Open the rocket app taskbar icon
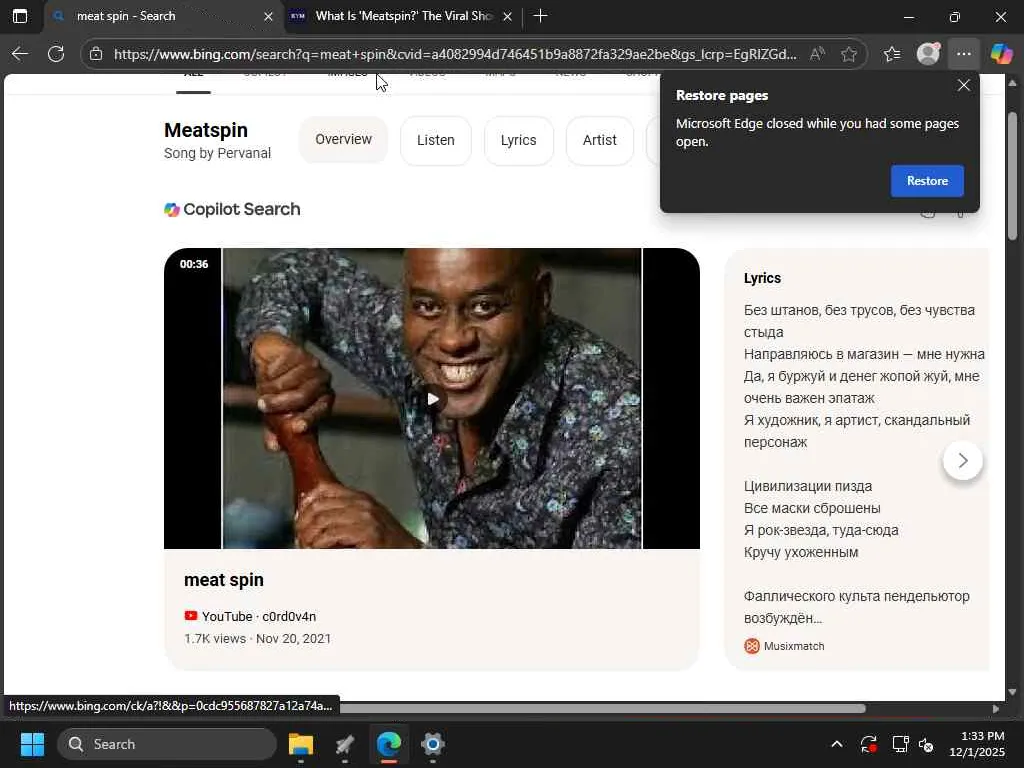 click(x=345, y=744)
